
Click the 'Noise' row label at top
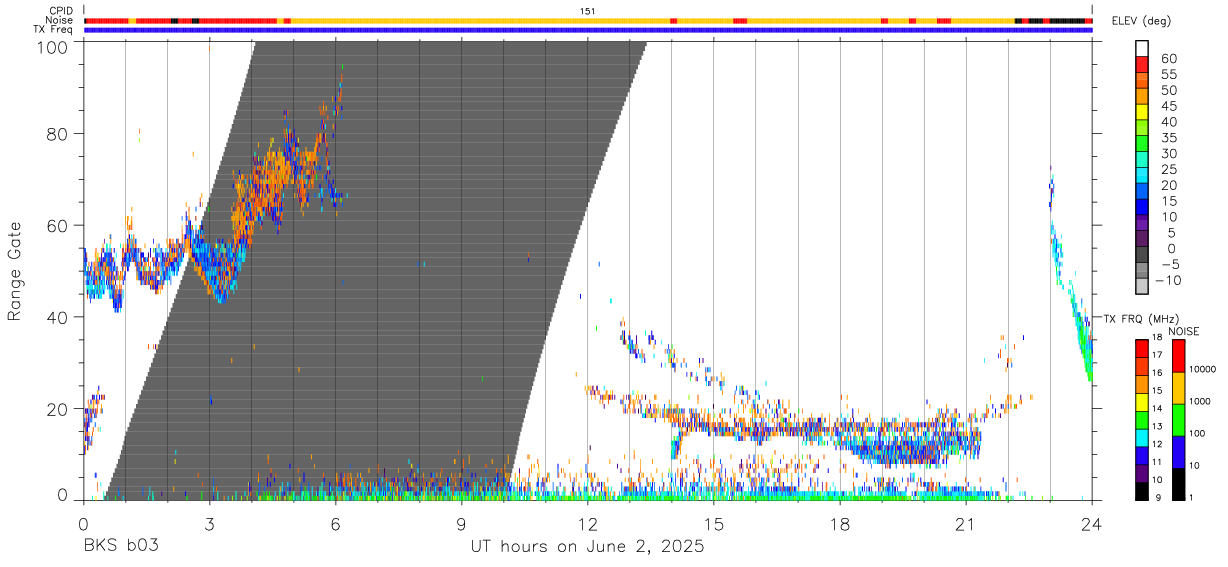[x=60, y=20]
